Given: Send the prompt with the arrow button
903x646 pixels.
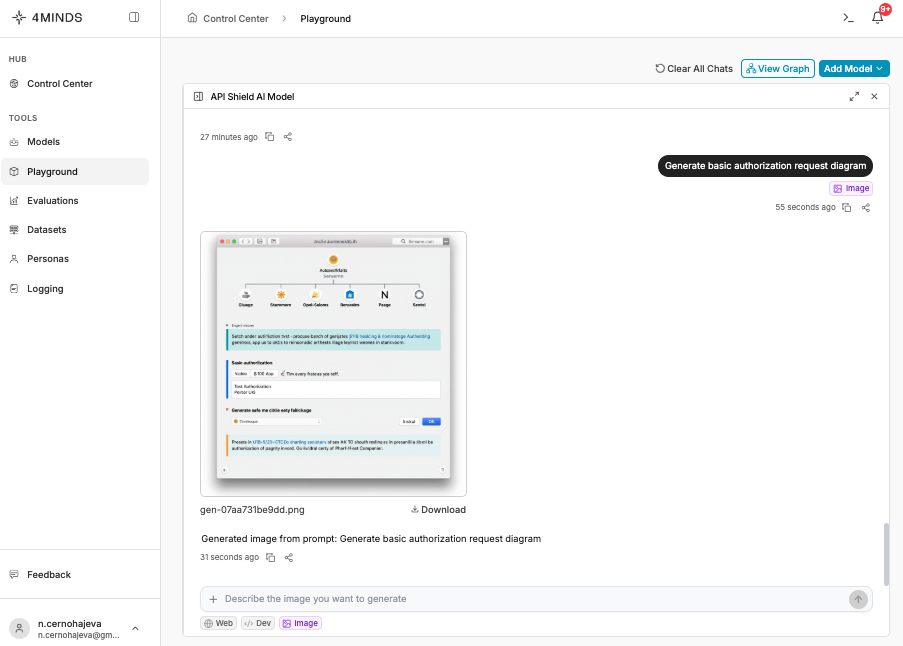Looking at the screenshot, I should [x=858, y=599].
